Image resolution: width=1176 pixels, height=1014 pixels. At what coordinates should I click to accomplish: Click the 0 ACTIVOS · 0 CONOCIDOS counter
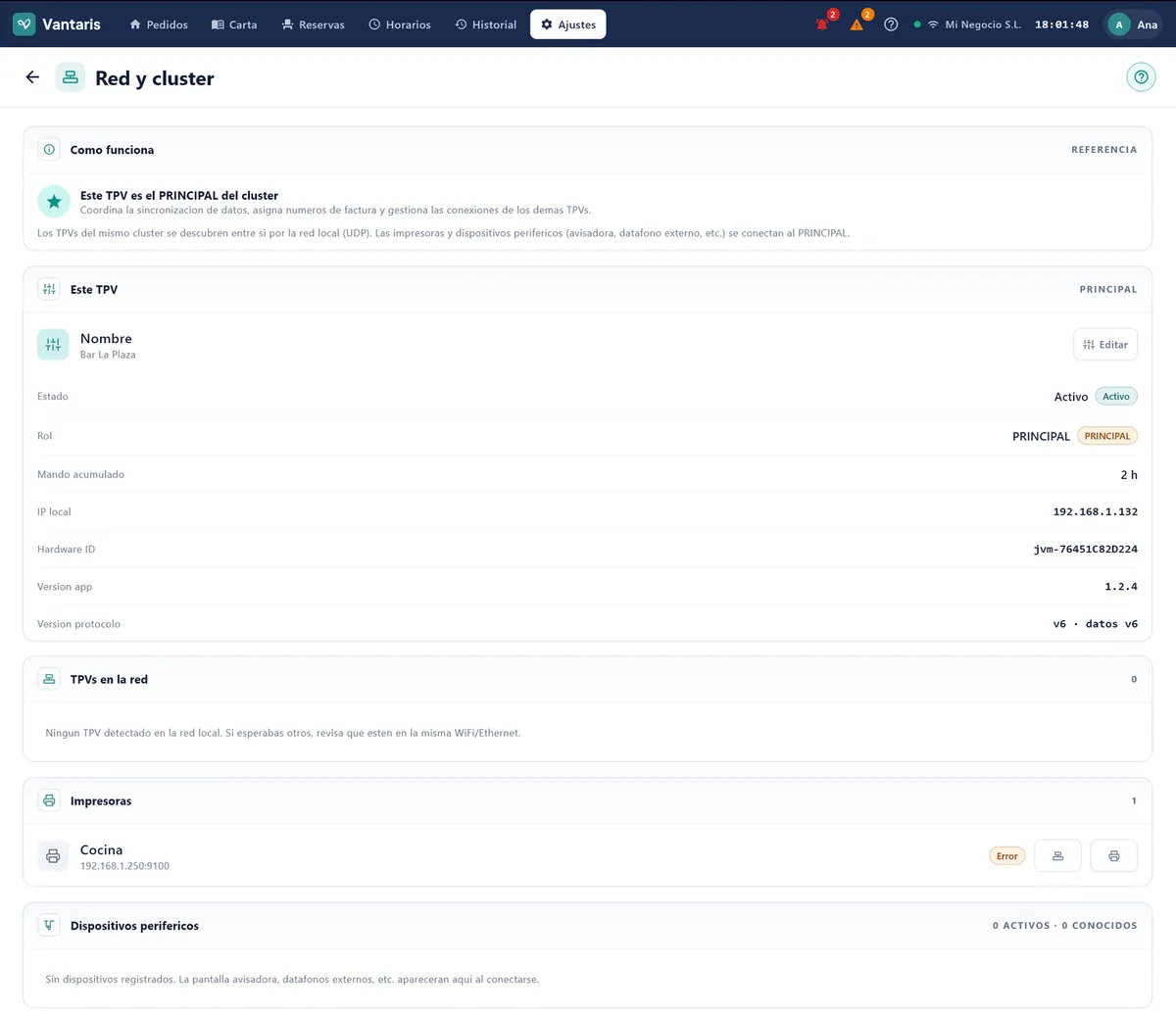[x=1065, y=926]
